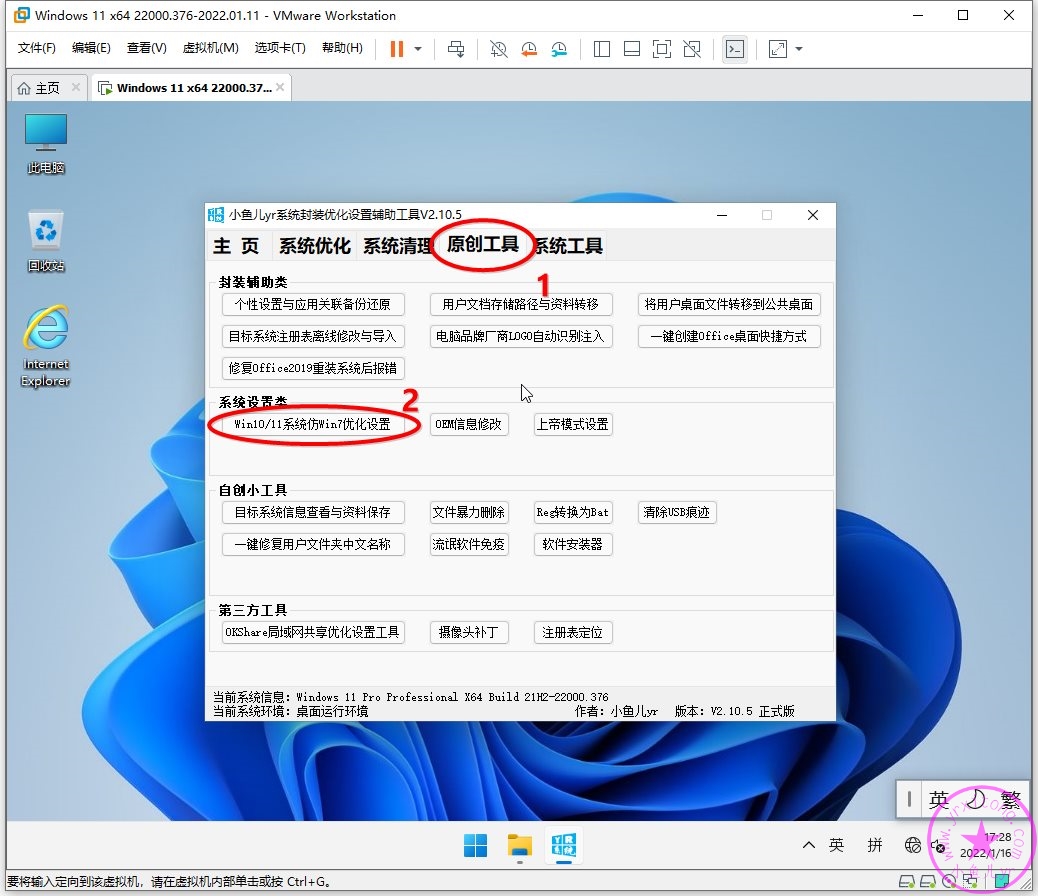
Task: Click the 修复Office2019重装系统后报错 button
Action: [313, 368]
